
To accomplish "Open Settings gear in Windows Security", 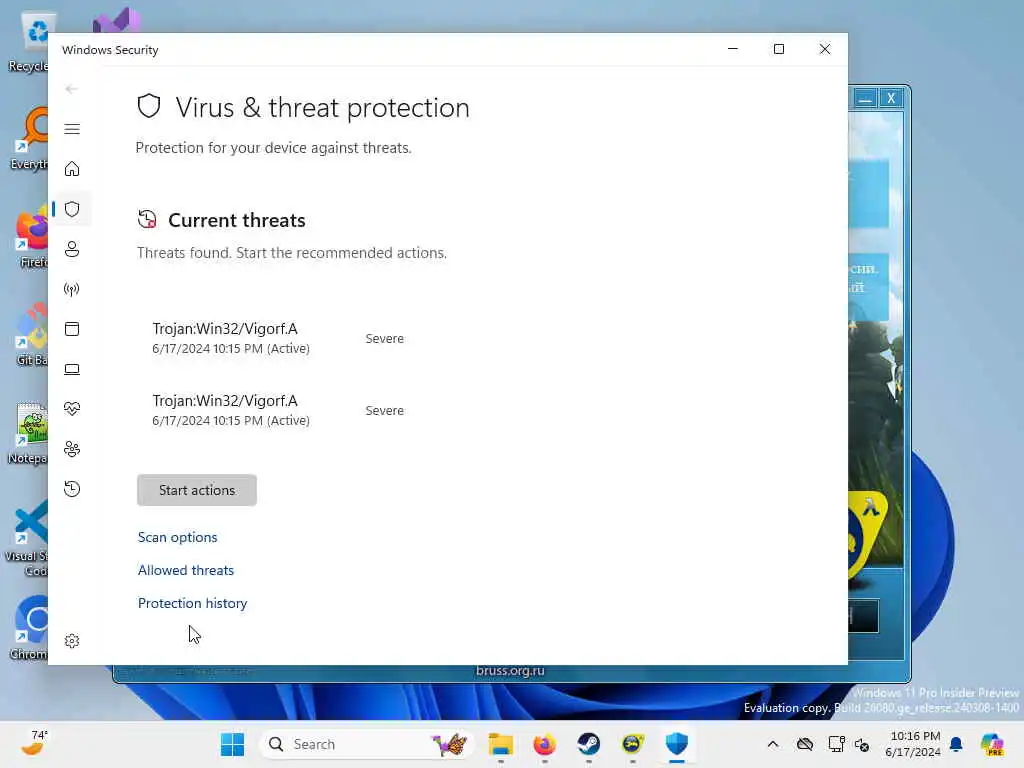I will tap(72, 641).
